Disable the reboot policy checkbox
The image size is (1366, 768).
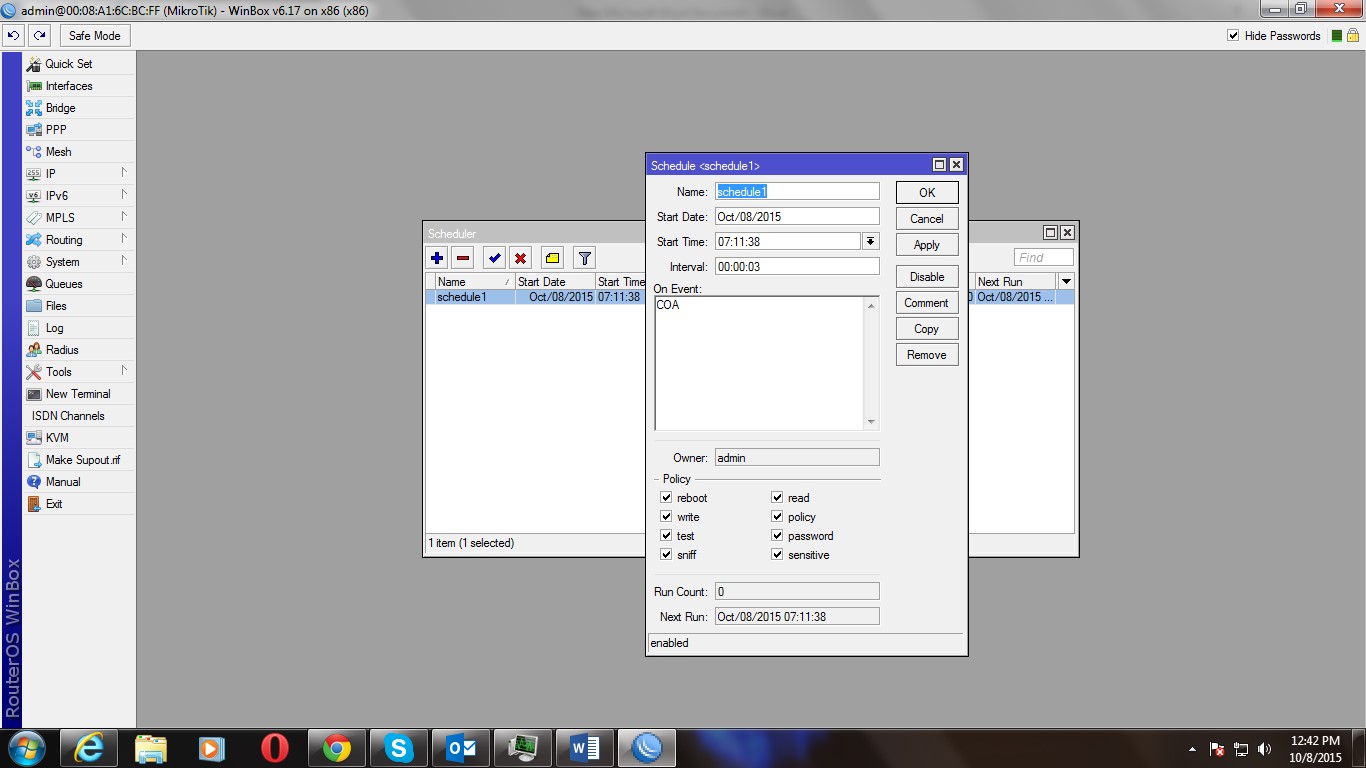pos(666,497)
